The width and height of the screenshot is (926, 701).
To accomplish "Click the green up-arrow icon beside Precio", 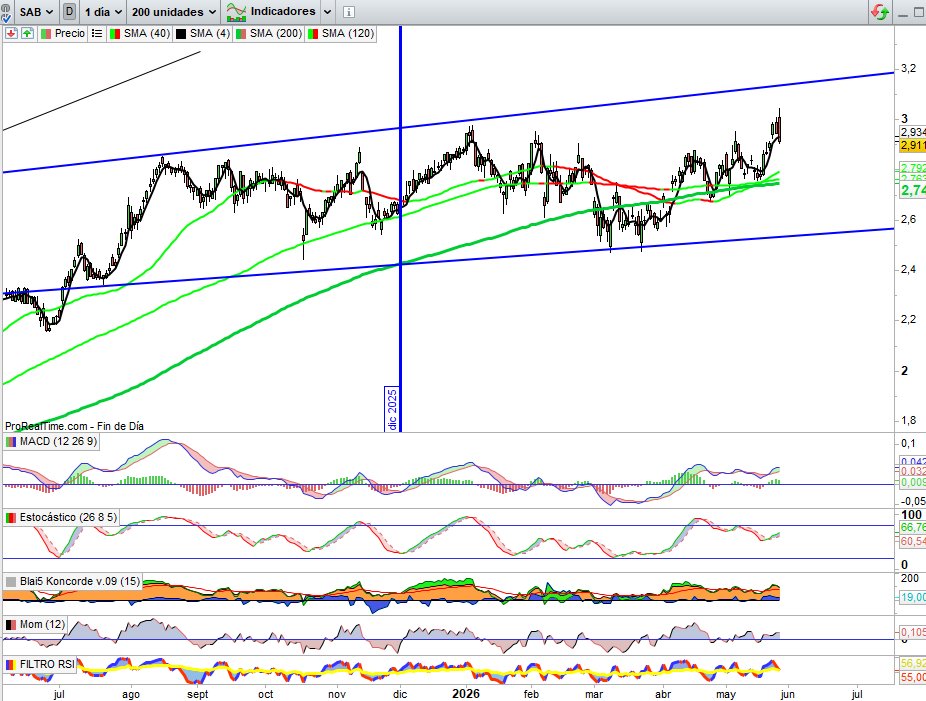I will pos(27,33).
